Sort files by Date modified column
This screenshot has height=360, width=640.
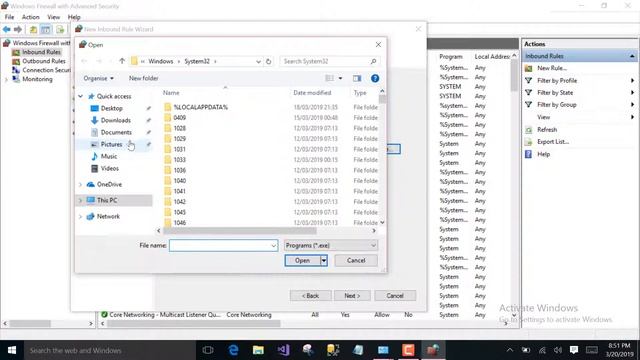tap(312, 93)
